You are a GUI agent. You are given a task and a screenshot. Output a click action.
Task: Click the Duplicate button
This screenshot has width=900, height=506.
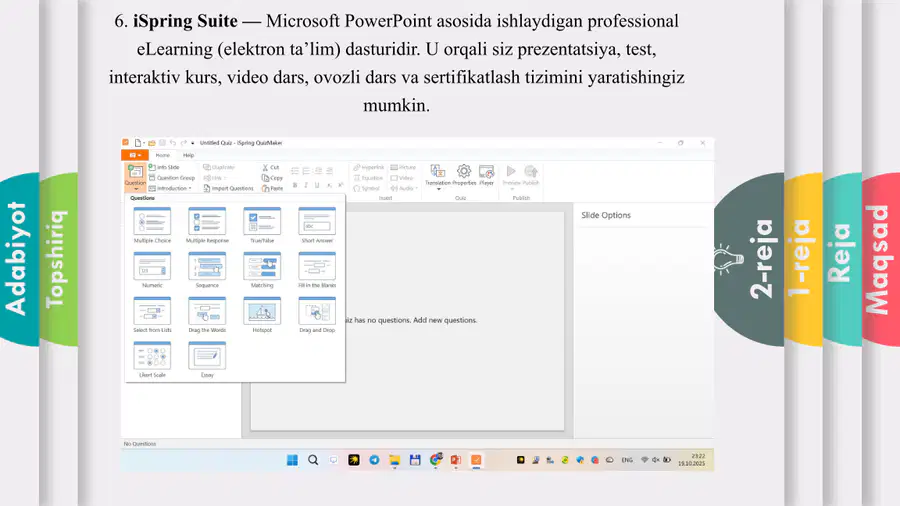(219, 168)
